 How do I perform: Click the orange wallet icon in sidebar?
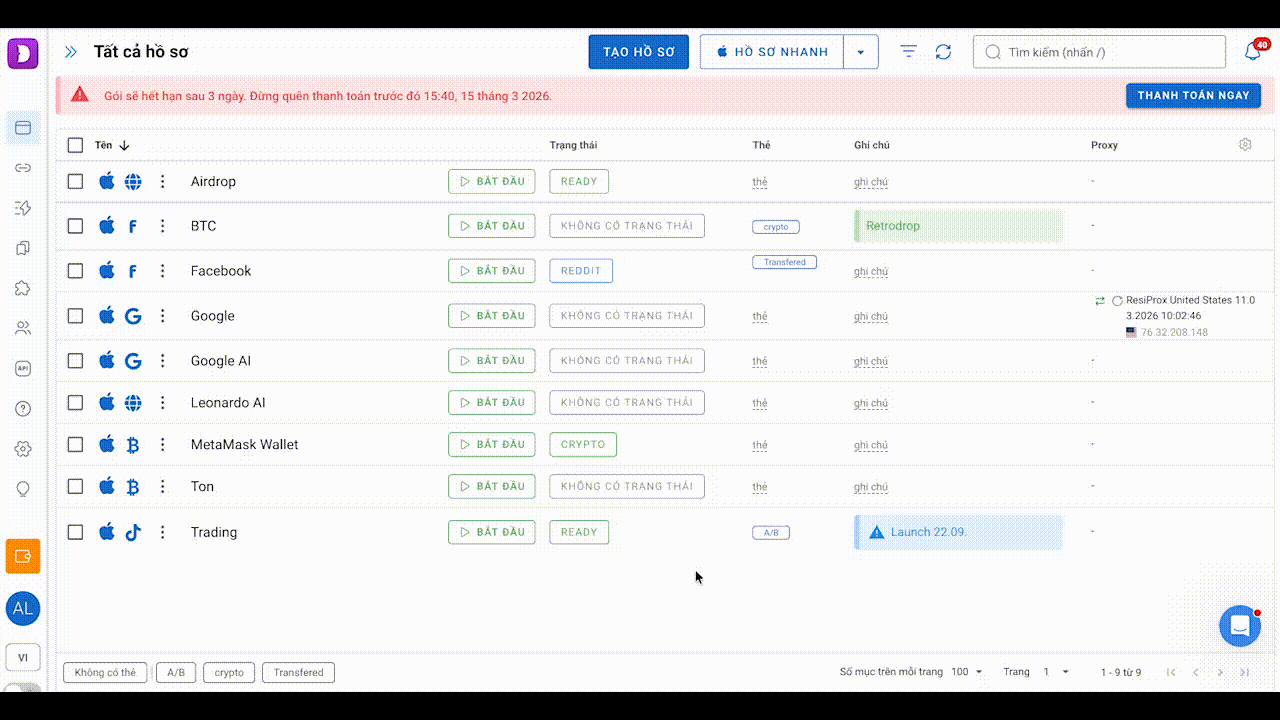pyautogui.click(x=23, y=556)
